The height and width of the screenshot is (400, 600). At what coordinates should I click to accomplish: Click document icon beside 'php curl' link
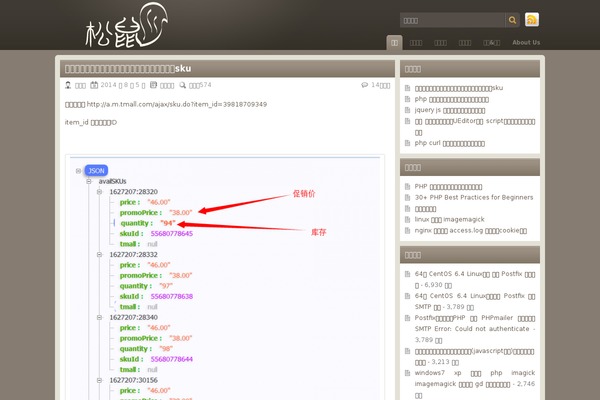(x=408, y=143)
